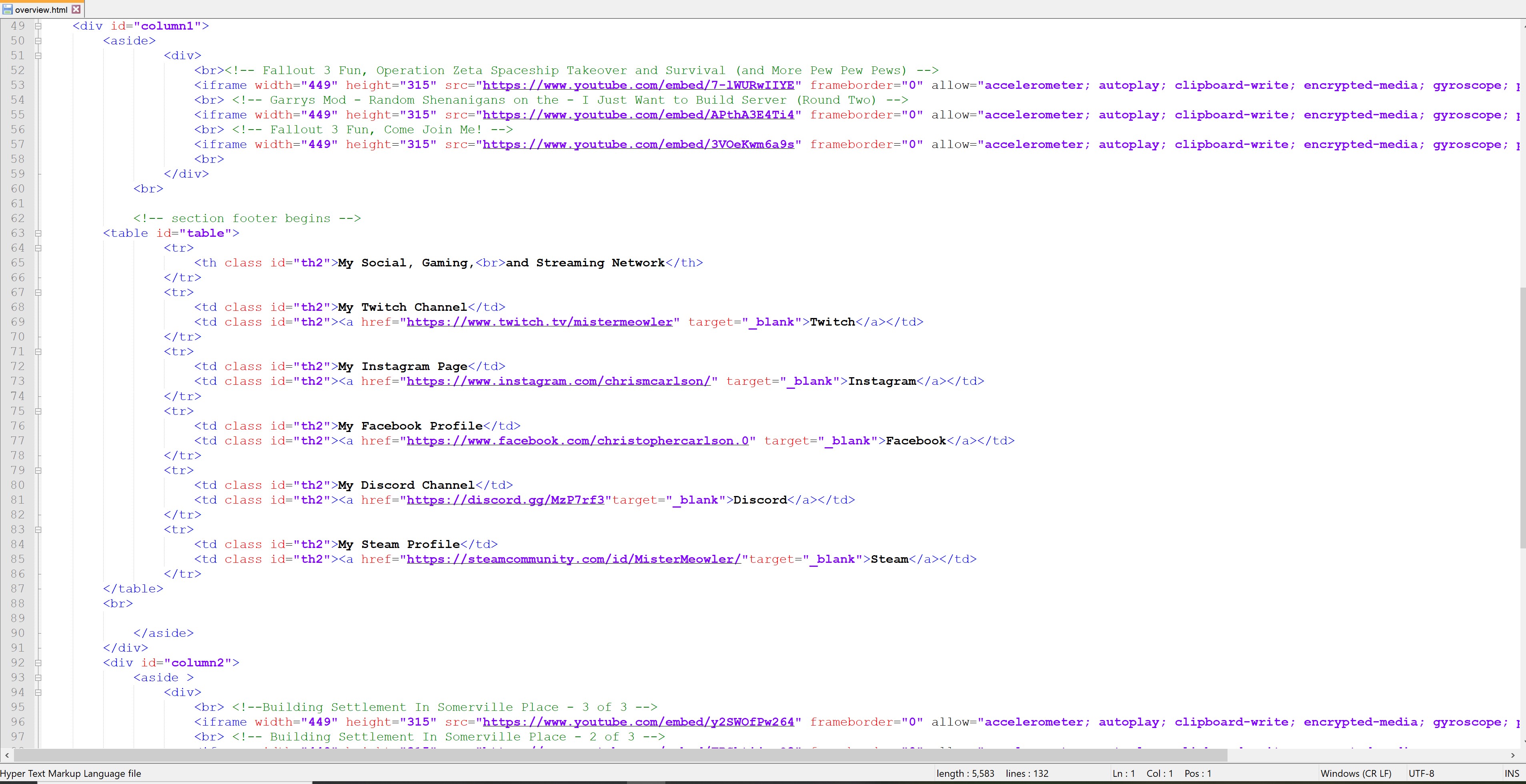Collapse the column2 div fold on line 92

(x=38, y=663)
